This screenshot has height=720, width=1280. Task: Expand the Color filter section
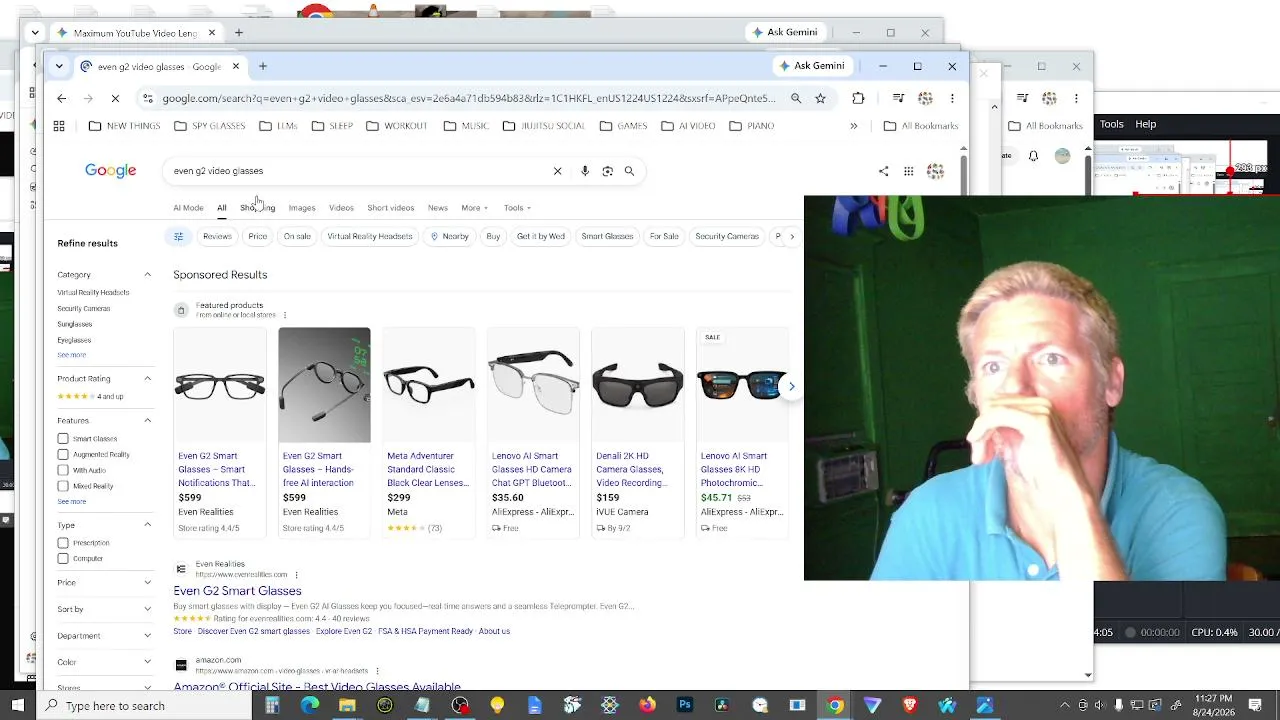click(147, 662)
